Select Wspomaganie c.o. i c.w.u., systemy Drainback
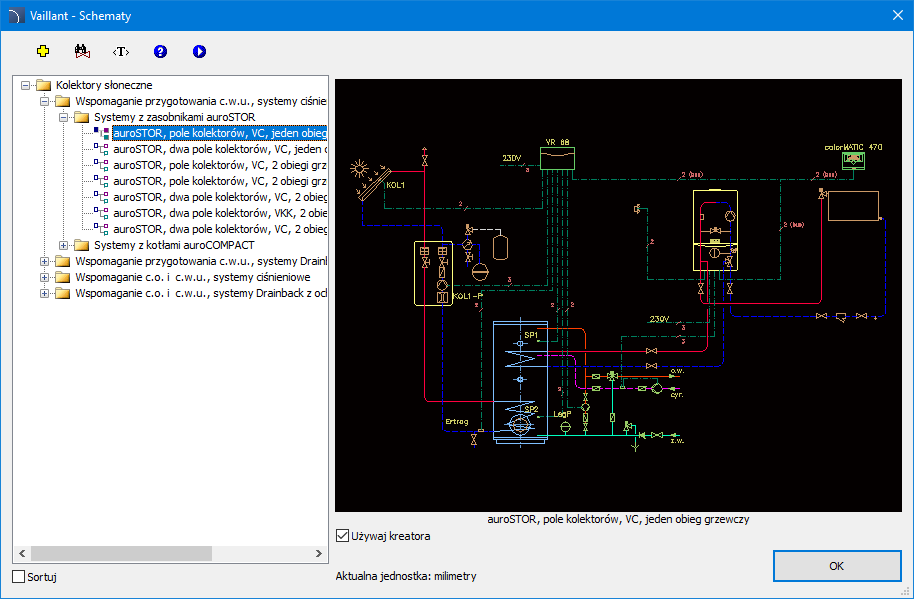 pyautogui.click(x=192, y=293)
